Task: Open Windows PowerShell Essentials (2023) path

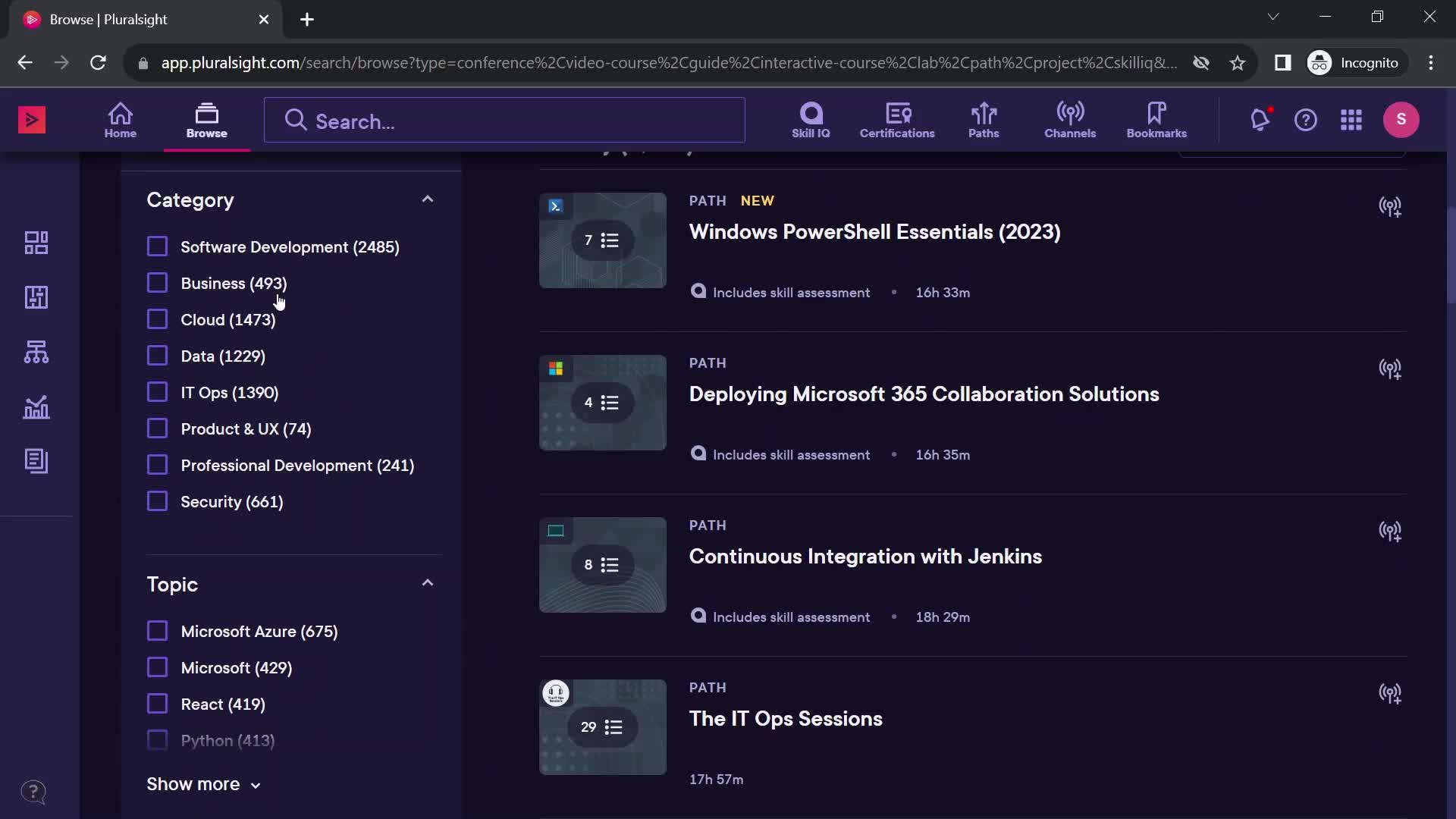Action: (x=874, y=232)
